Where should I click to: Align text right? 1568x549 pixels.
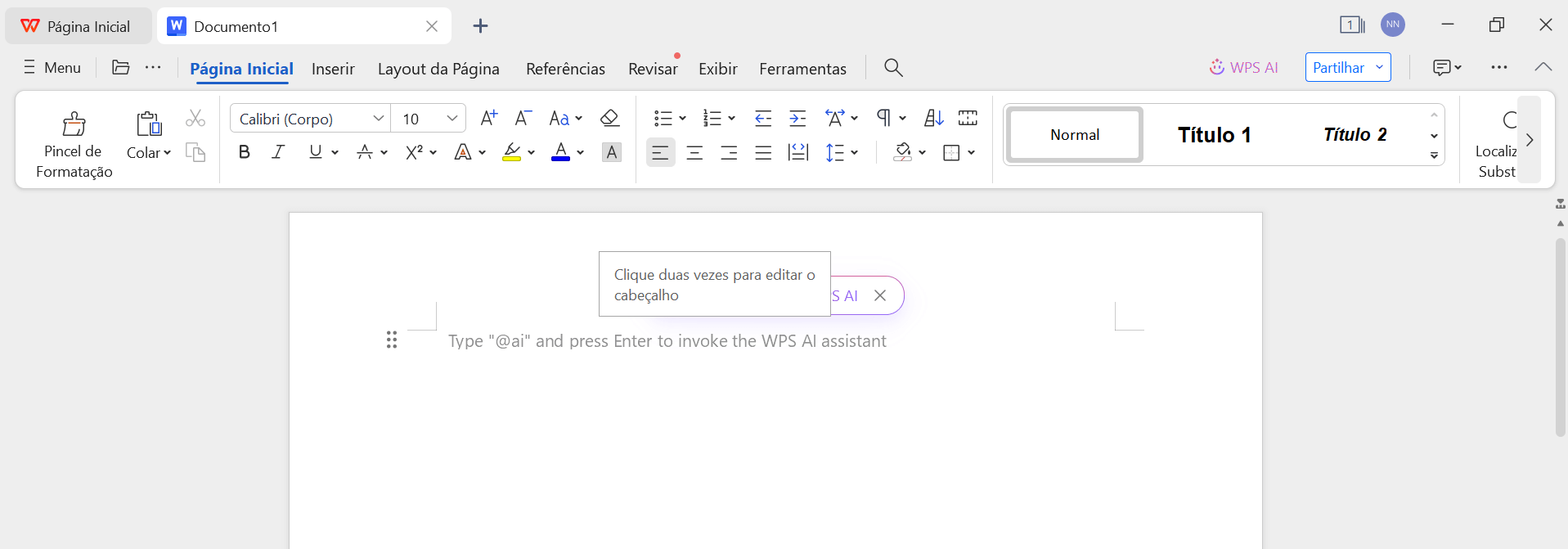tap(729, 152)
